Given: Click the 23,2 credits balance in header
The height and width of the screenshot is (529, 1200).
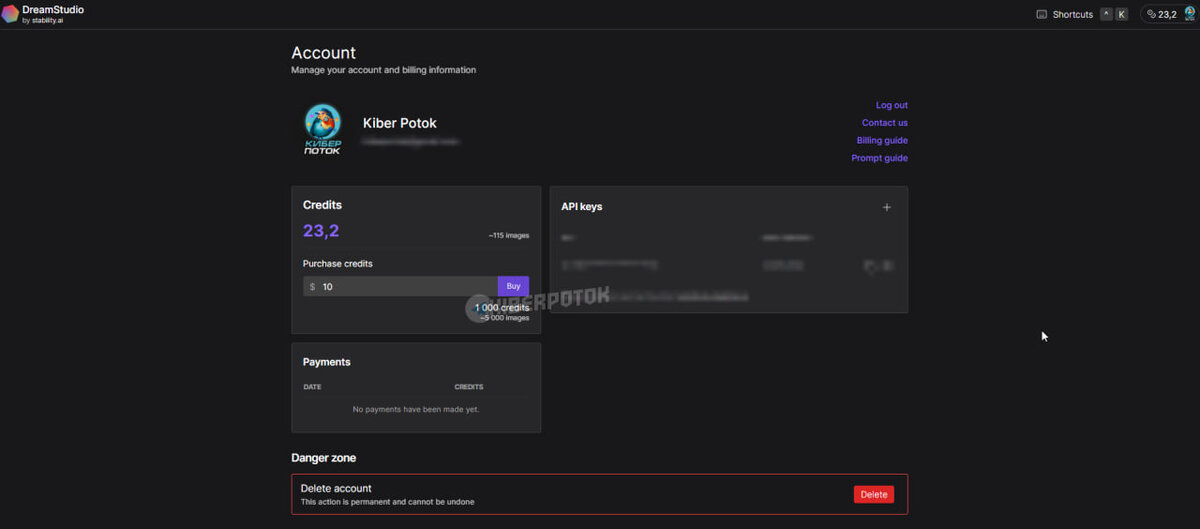Looking at the screenshot, I should 1167,14.
